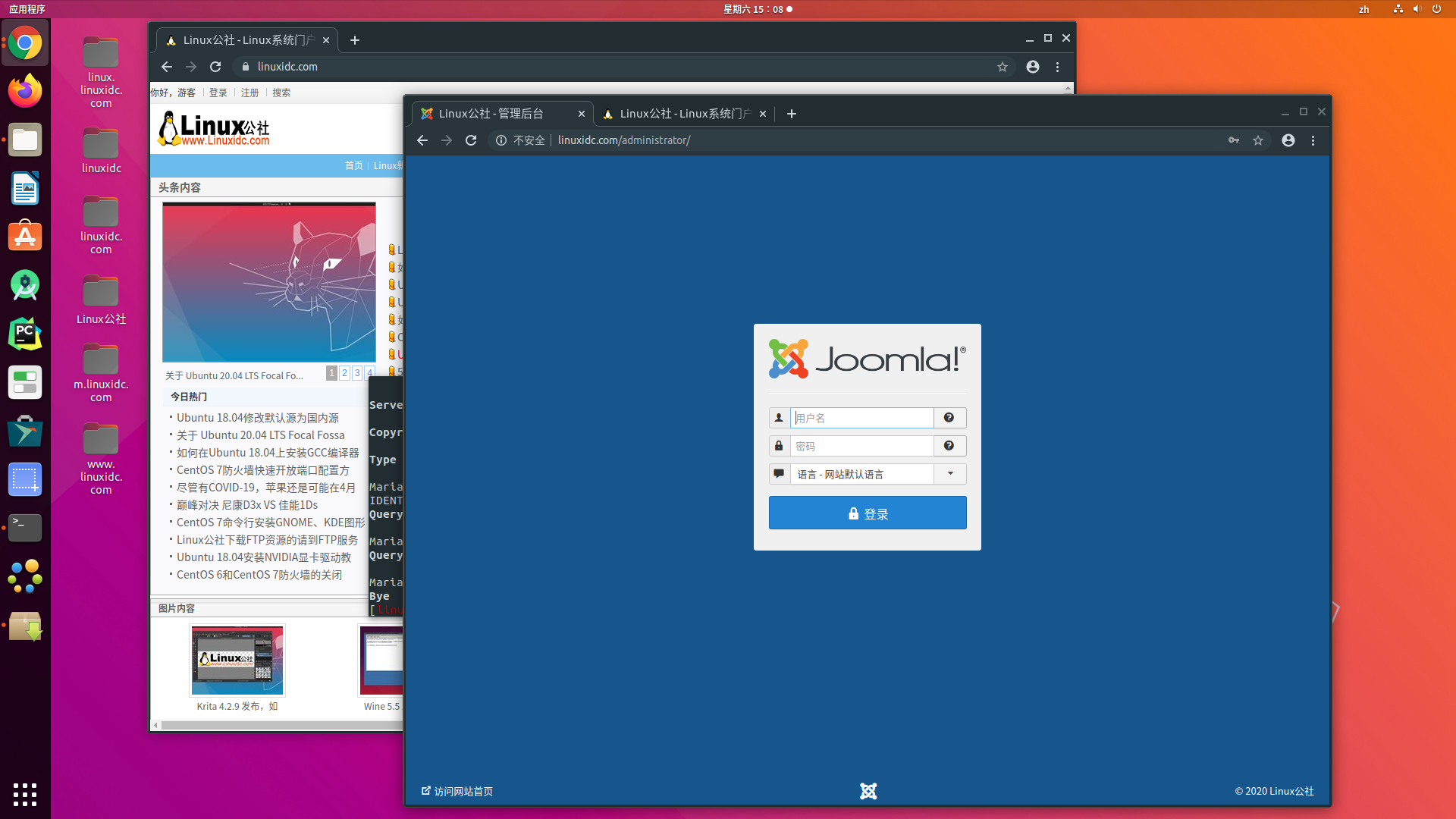Open the power menu in top bar
The width and height of the screenshot is (1456, 819).
(1436, 9)
